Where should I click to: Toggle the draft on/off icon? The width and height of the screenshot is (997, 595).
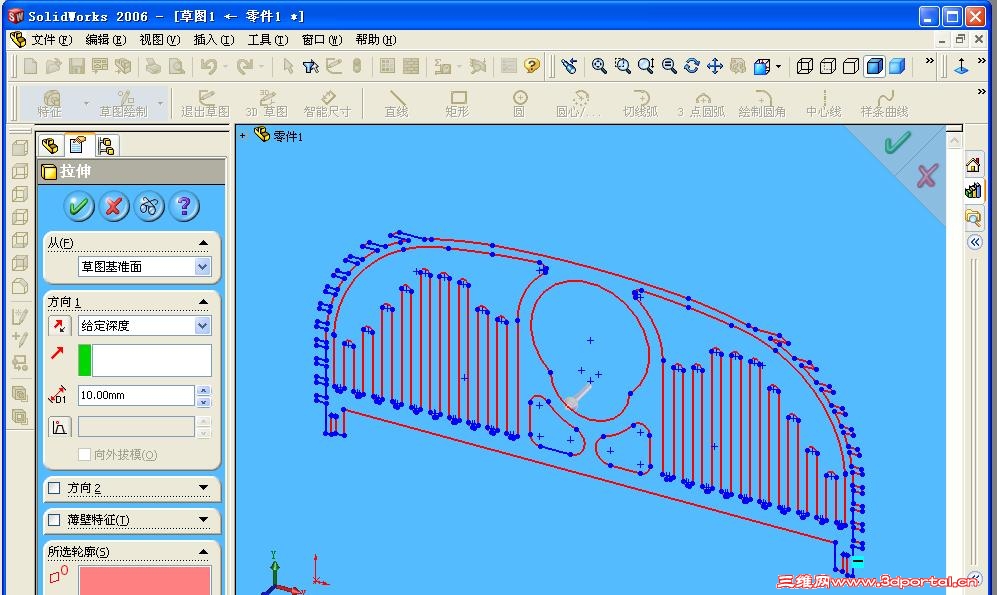coord(59,427)
